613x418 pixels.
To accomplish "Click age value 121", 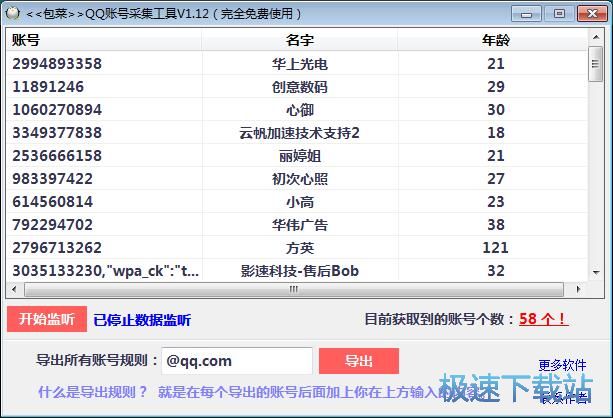I will (495, 248).
